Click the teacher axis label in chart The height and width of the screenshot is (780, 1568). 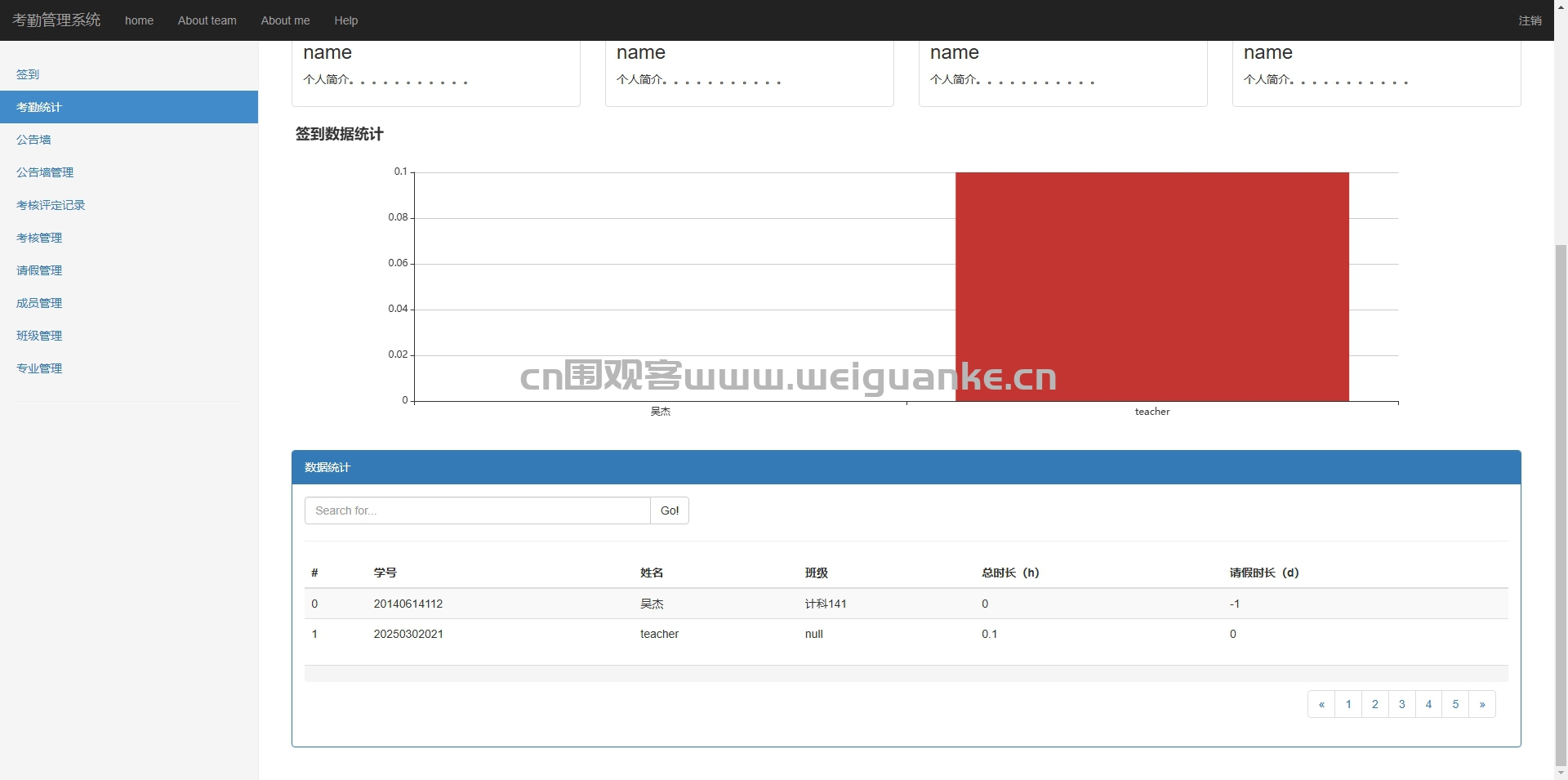1152,412
